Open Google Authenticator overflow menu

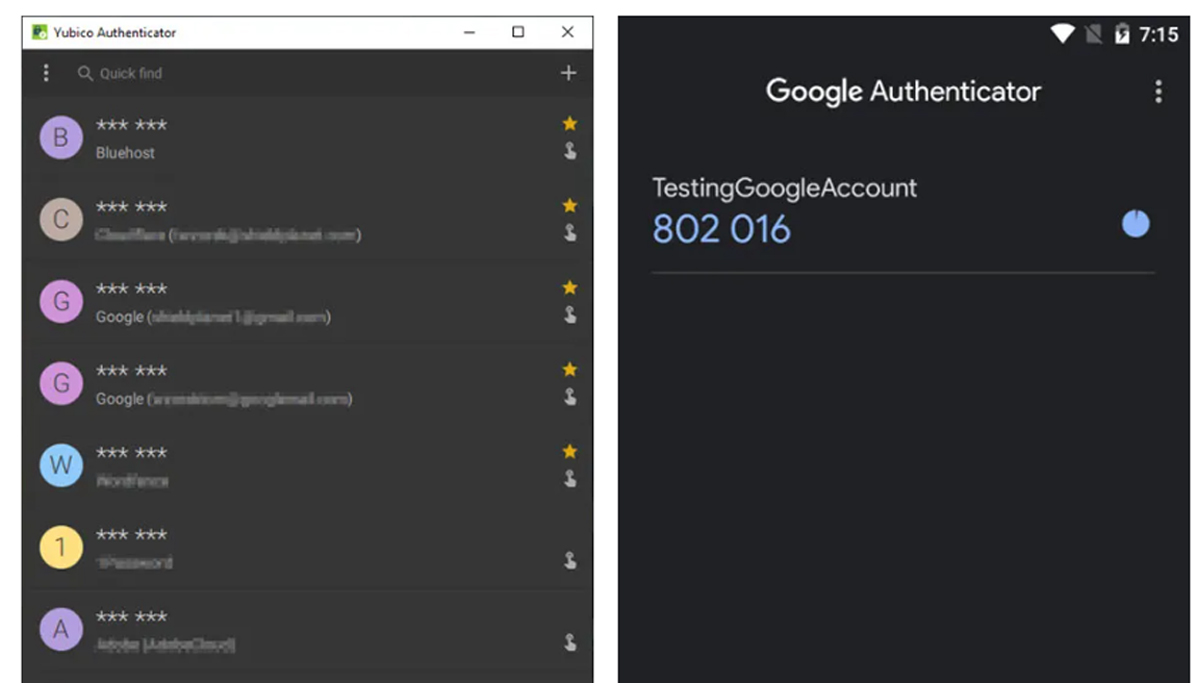(x=1158, y=92)
